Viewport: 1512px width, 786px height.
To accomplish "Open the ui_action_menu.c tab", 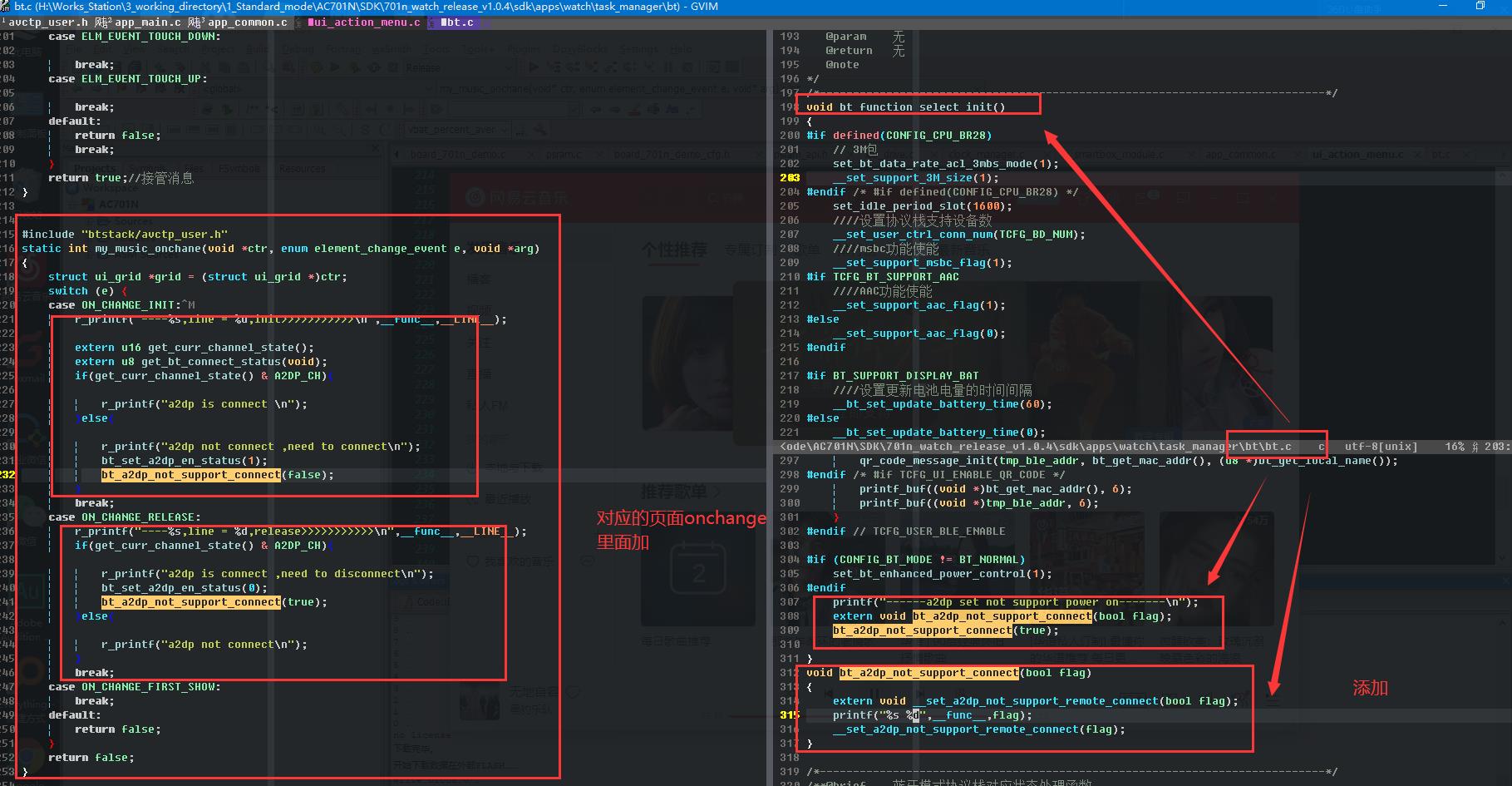I will 364,22.
